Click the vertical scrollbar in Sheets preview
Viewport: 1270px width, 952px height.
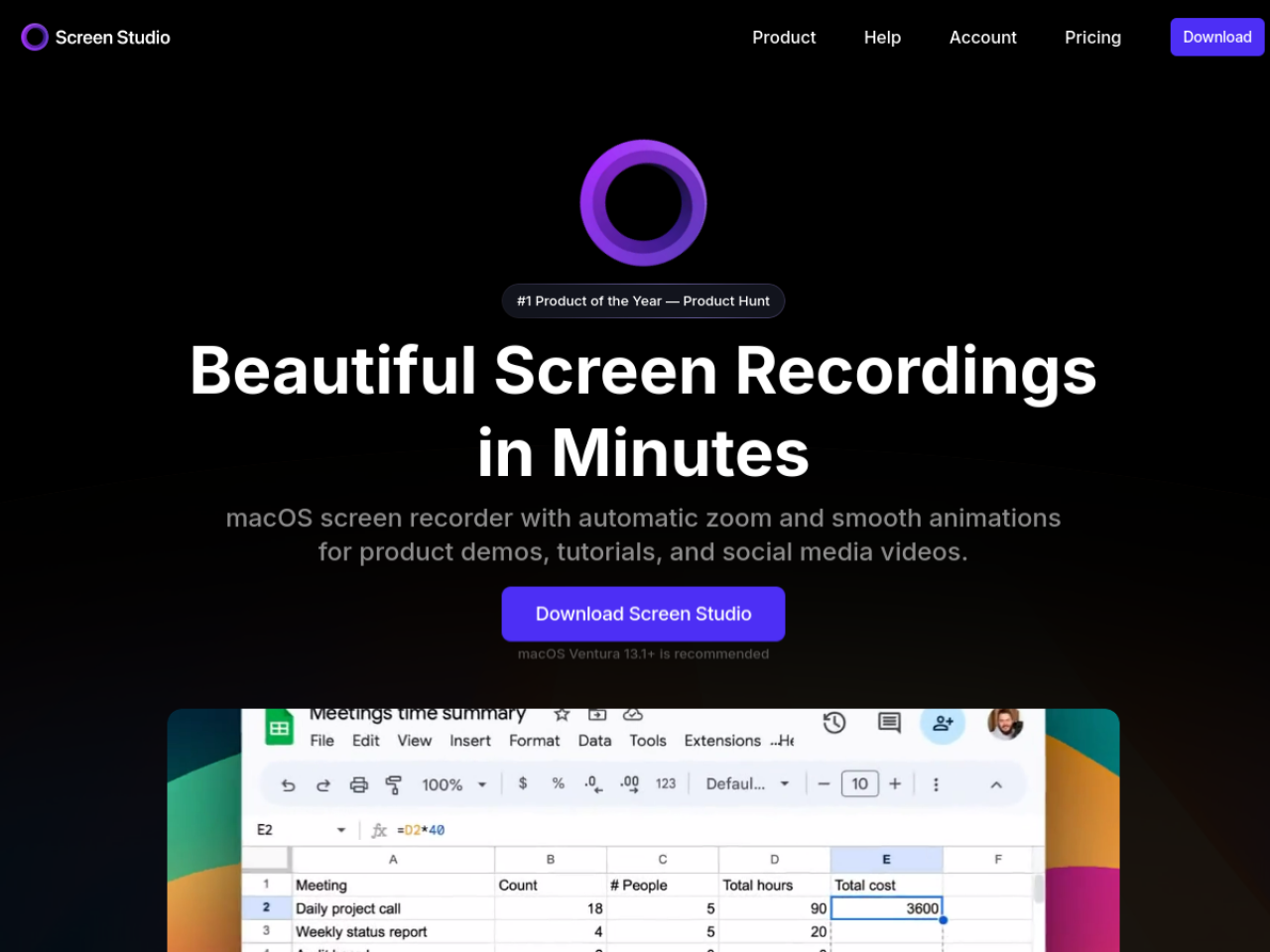click(1039, 889)
